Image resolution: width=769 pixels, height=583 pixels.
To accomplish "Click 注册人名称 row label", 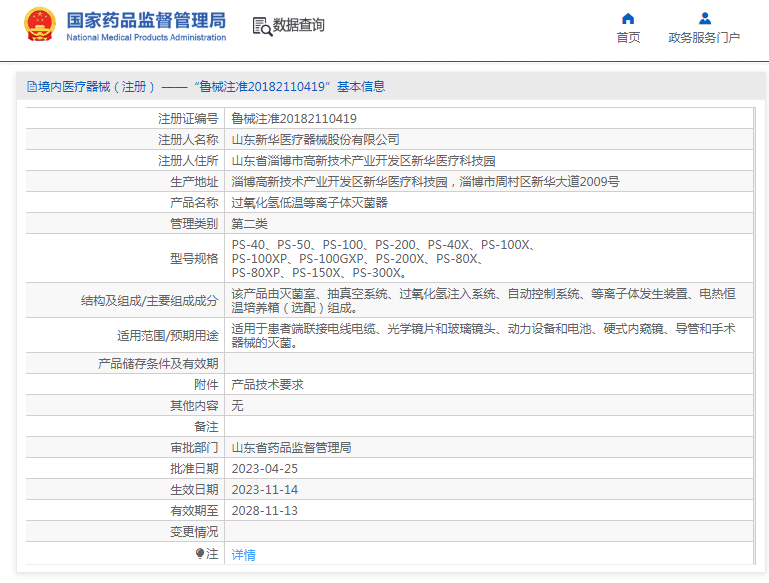I will (x=188, y=140).
